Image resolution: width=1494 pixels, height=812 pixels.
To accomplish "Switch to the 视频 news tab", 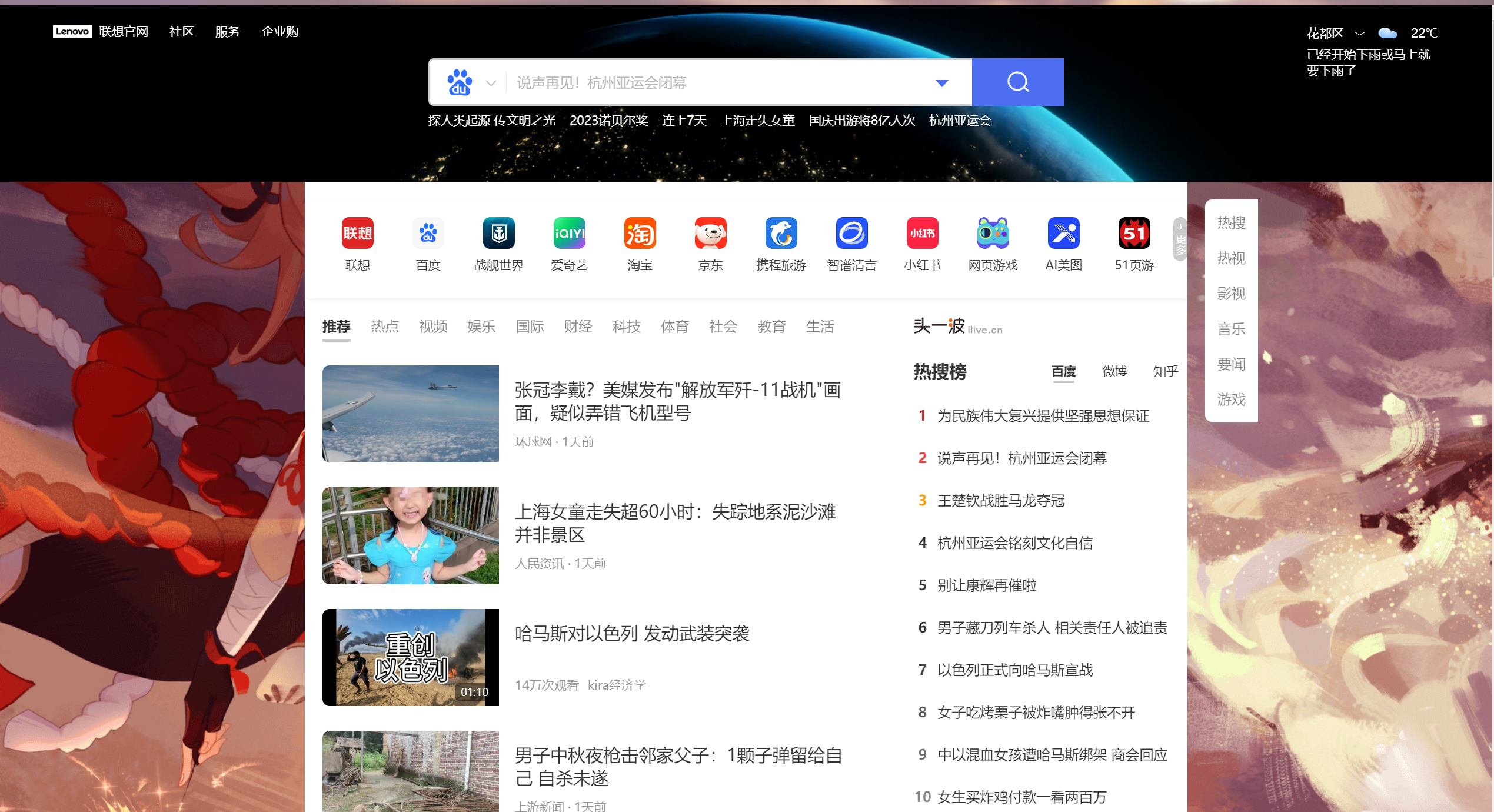I will [433, 327].
